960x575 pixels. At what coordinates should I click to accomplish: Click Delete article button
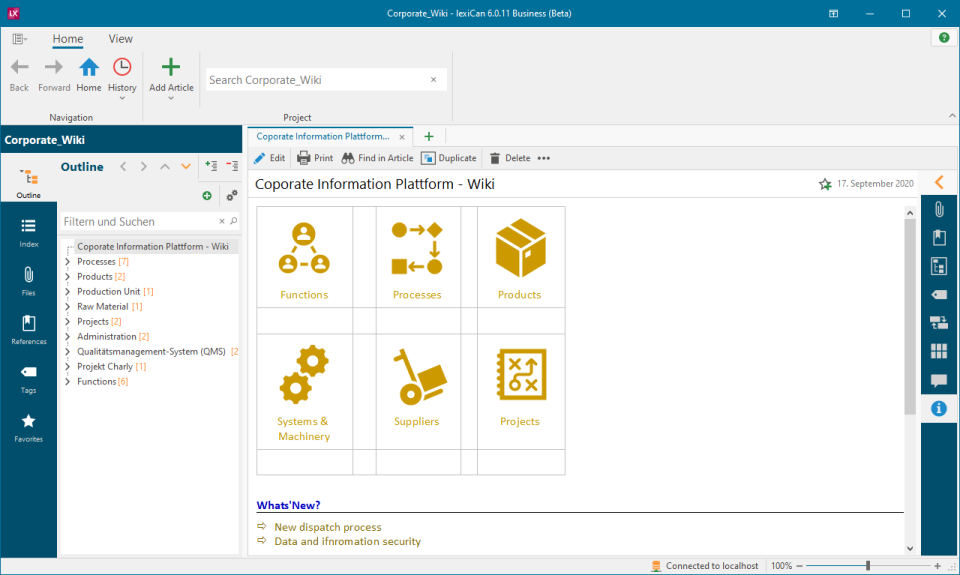point(509,158)
